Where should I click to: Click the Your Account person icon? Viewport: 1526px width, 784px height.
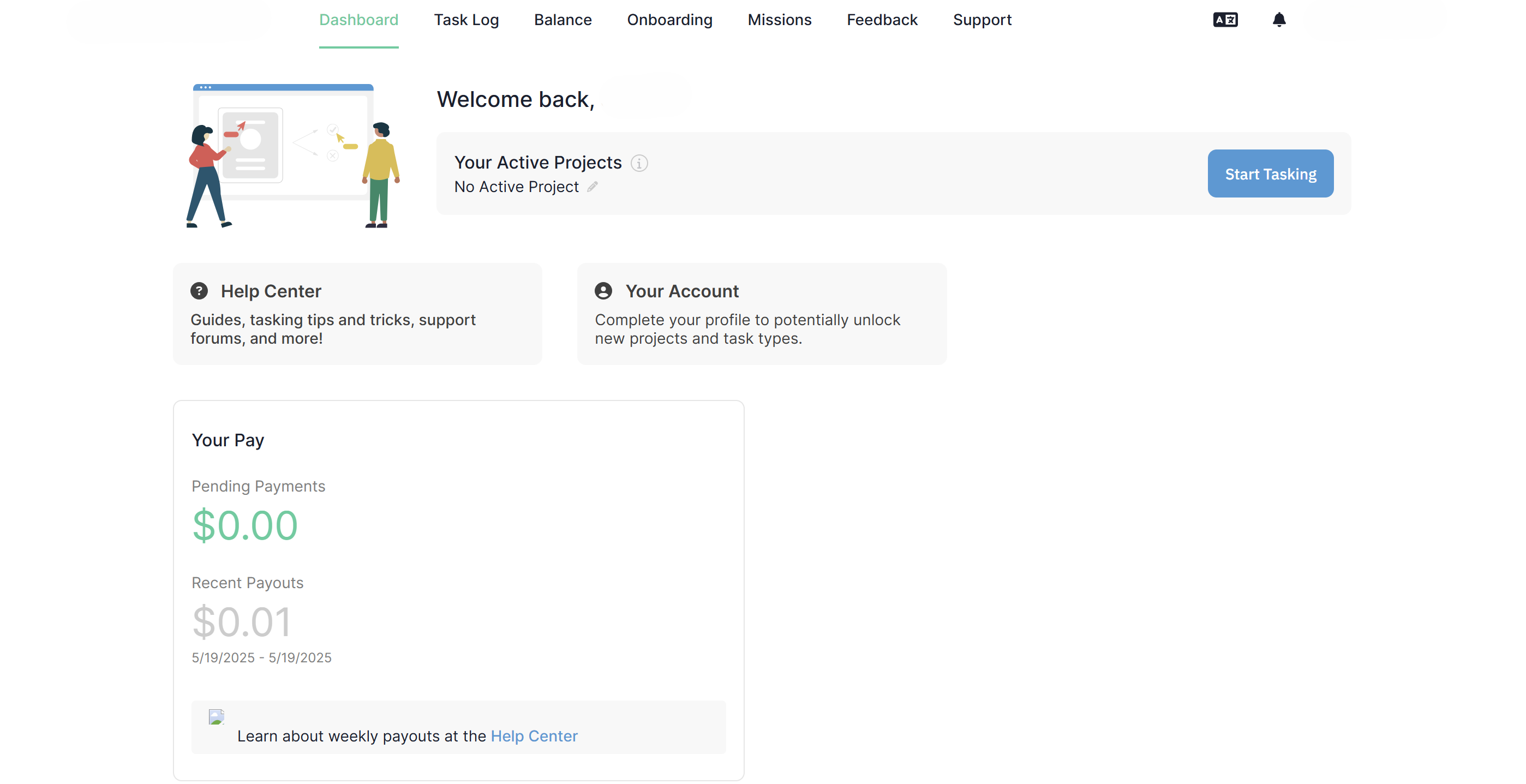(603, 291)
